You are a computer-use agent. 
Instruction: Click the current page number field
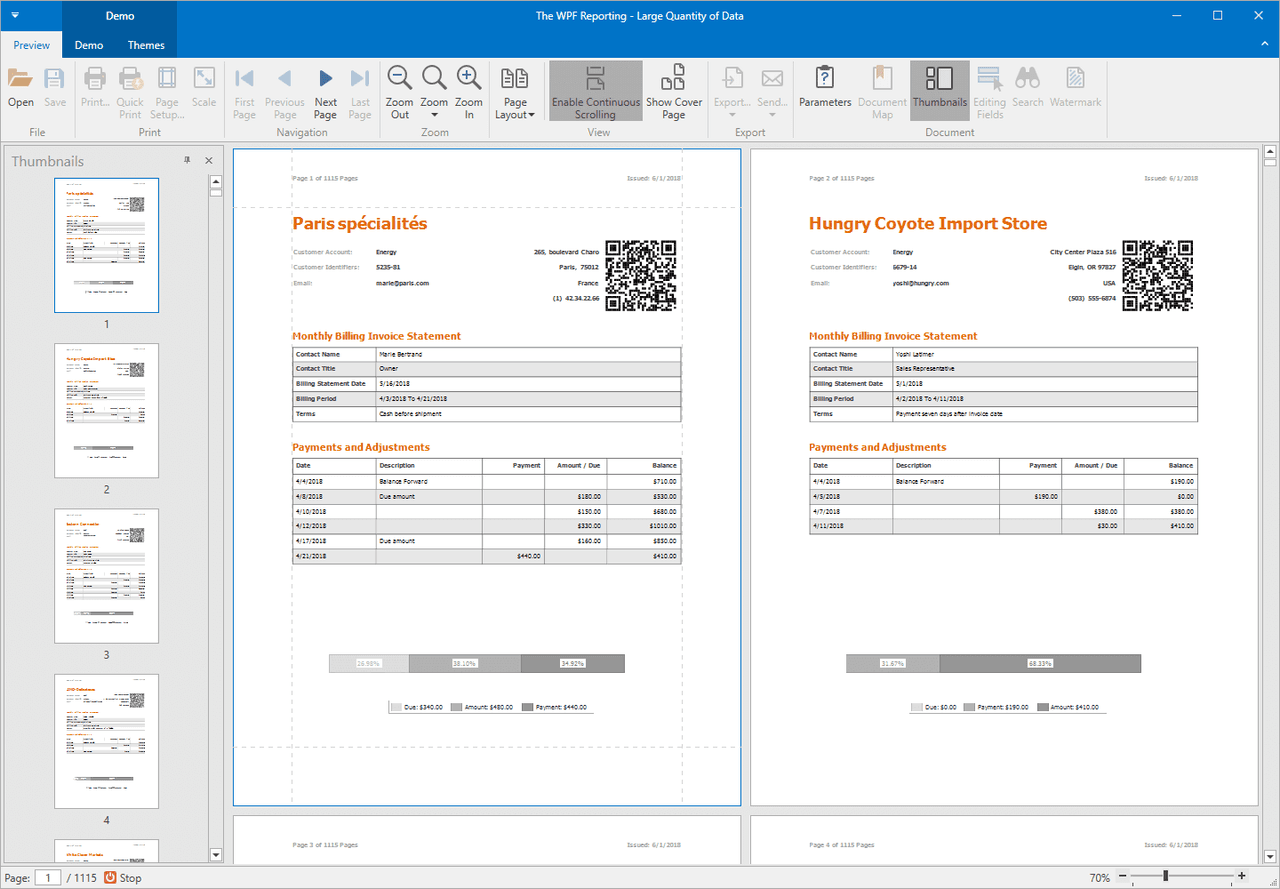48,878
